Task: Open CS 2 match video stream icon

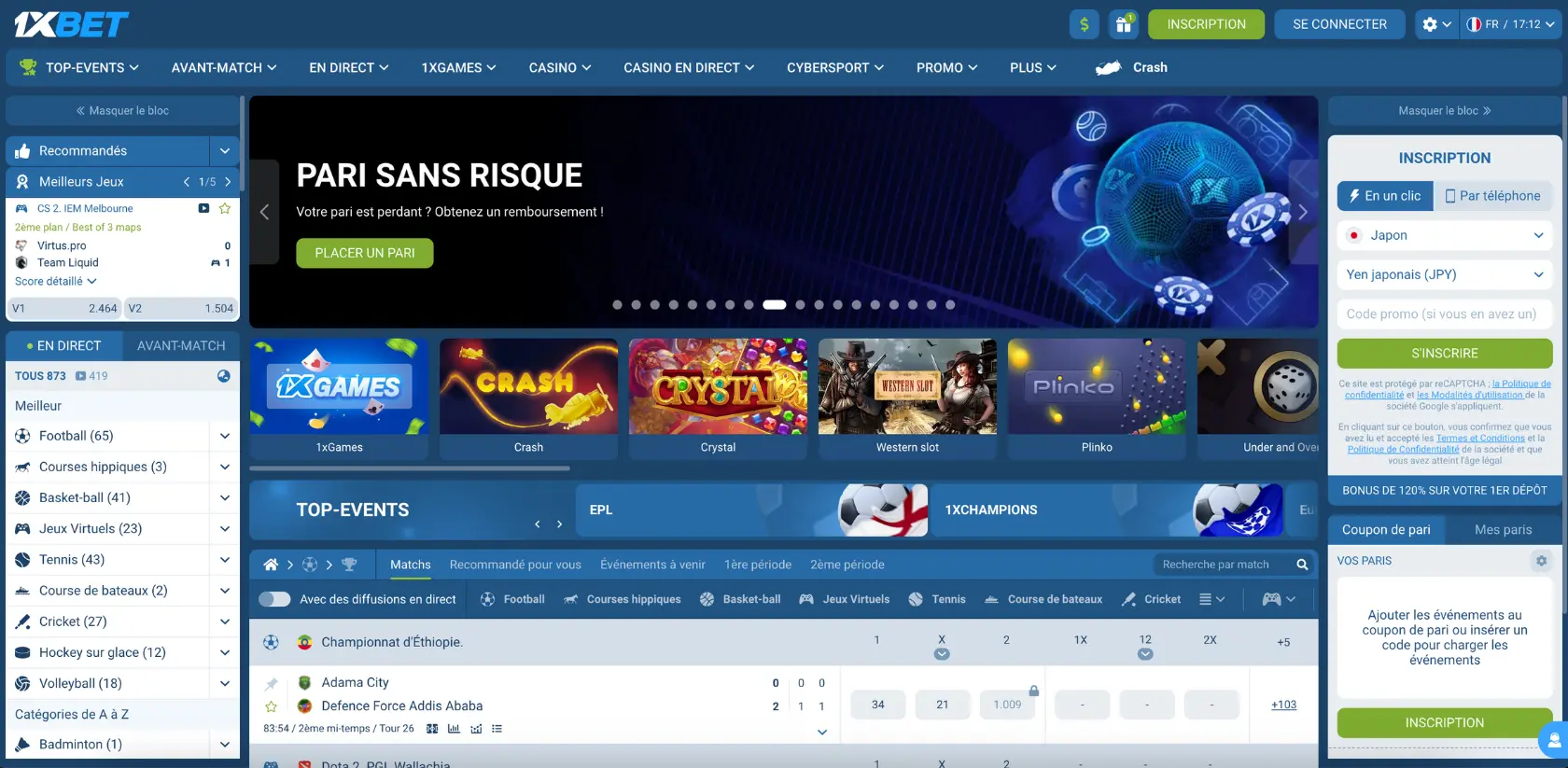Action: pos(203,208)
